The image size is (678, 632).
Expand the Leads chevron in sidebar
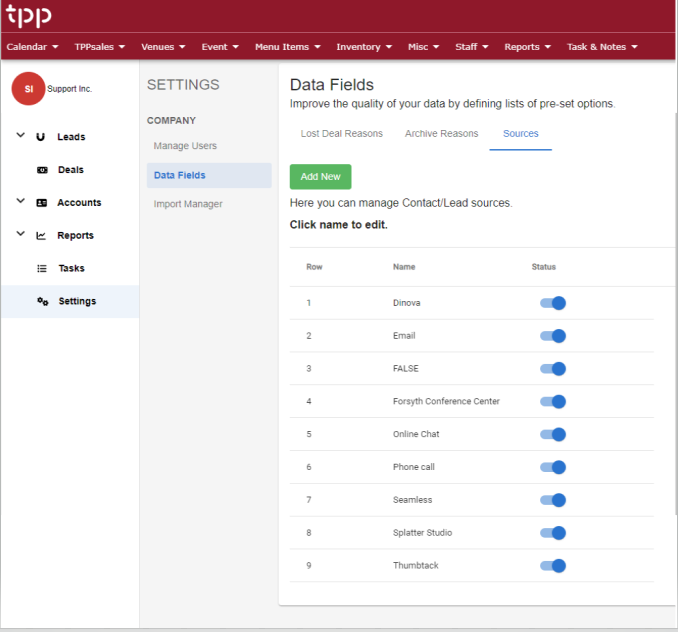[20, 135]
